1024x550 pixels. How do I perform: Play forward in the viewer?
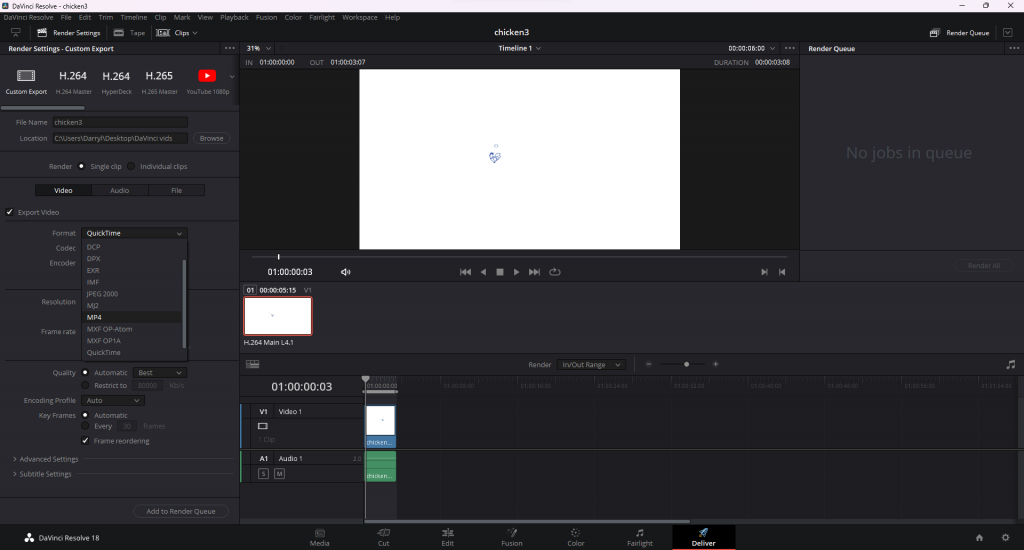(517, 272)
